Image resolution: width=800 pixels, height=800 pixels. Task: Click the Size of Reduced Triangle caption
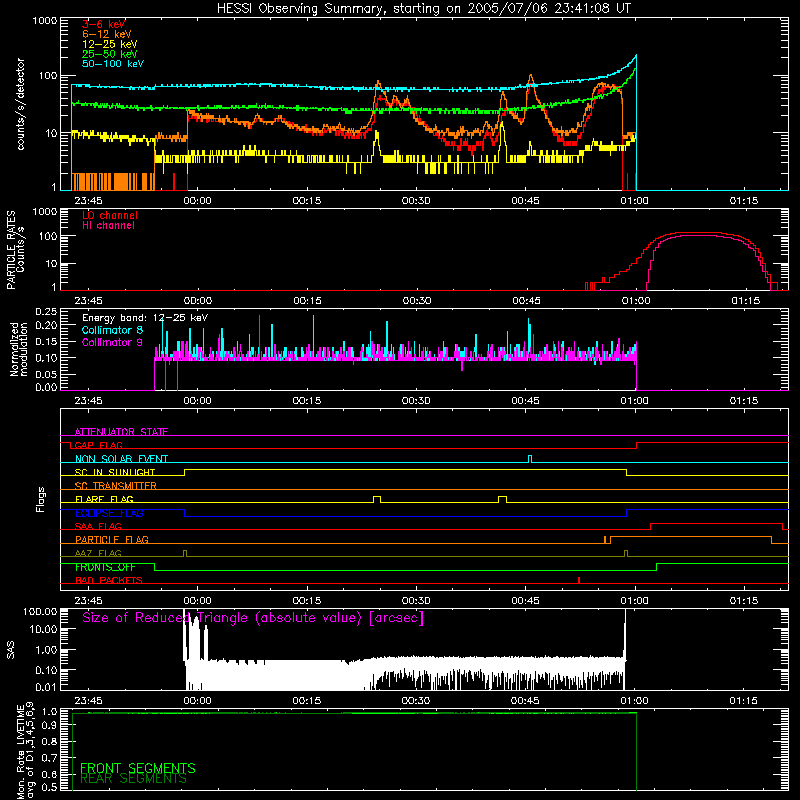253,618
